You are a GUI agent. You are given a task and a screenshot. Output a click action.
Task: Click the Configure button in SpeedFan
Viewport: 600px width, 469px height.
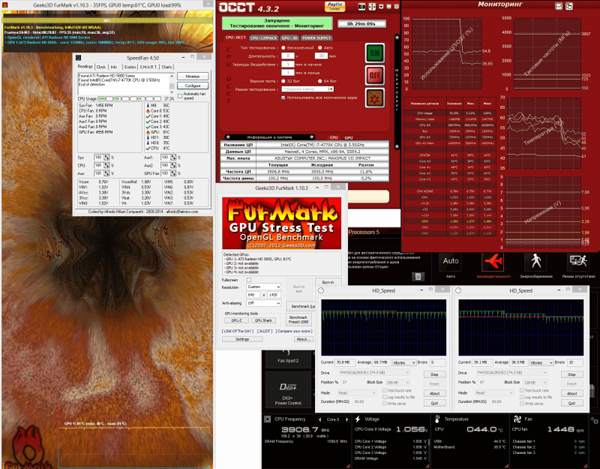click(x=193, y=86)
